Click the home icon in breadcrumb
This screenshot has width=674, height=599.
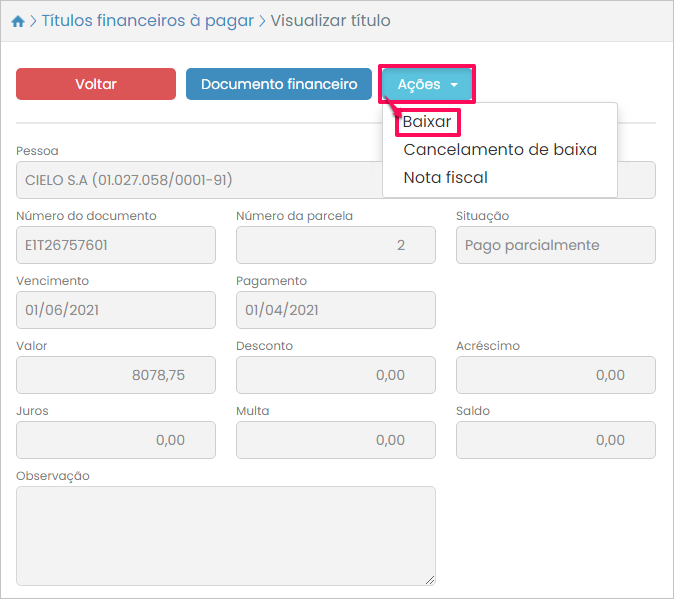click(17, 21)
